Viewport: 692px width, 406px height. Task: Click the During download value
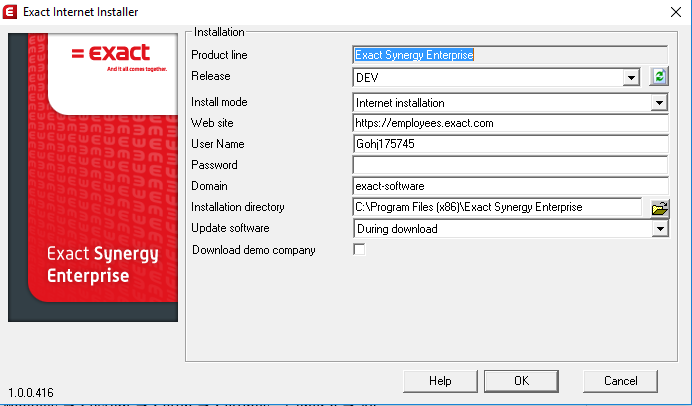(x=397, y=229)
